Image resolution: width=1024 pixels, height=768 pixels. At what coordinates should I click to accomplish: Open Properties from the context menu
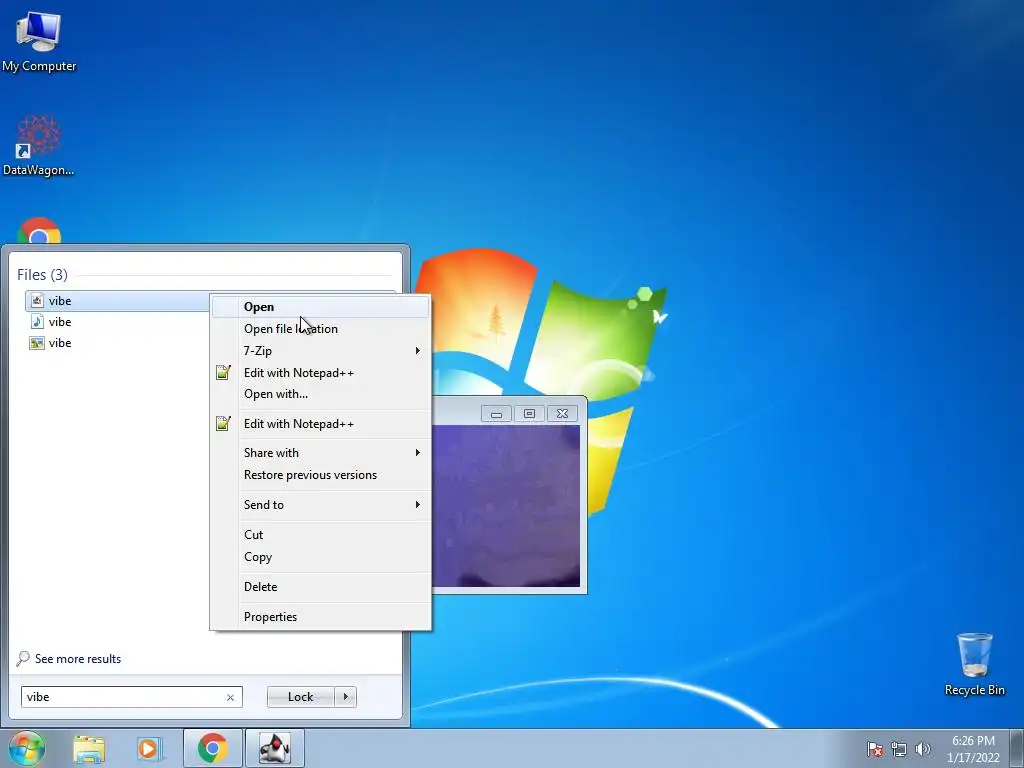[x=321, y=617]
